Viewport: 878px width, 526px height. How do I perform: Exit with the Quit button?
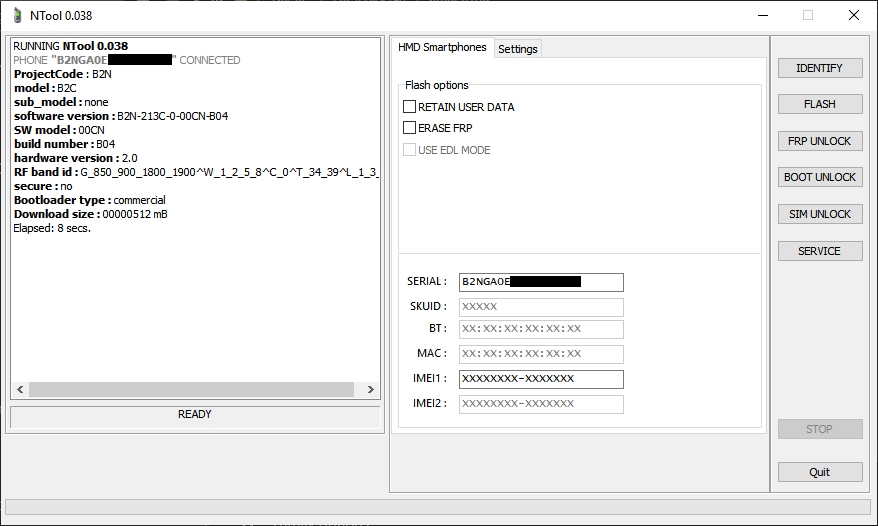[820, 472]
